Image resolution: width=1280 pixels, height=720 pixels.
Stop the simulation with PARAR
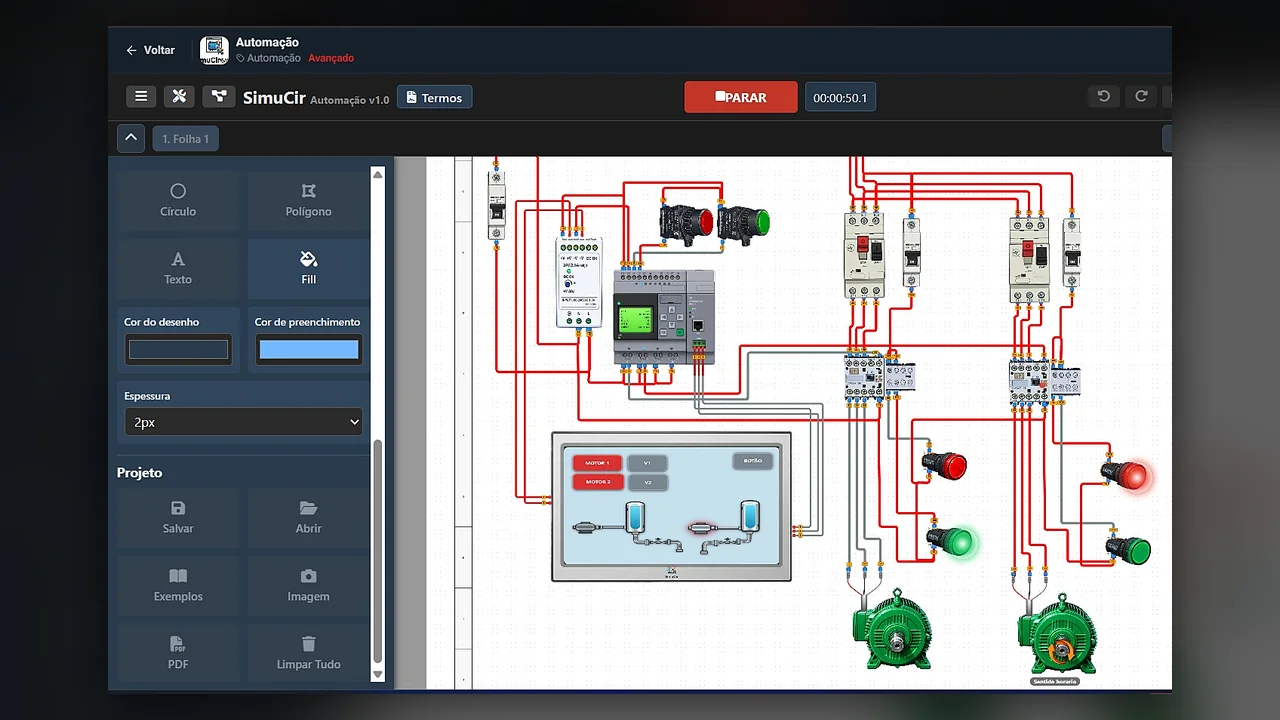point(741,97)
